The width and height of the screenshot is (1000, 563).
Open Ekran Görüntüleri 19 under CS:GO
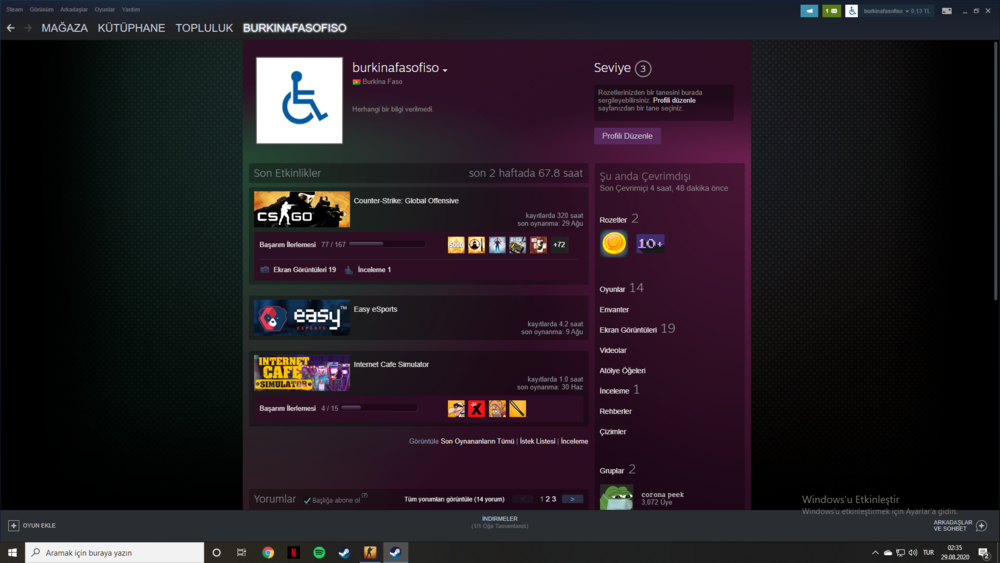304,270
